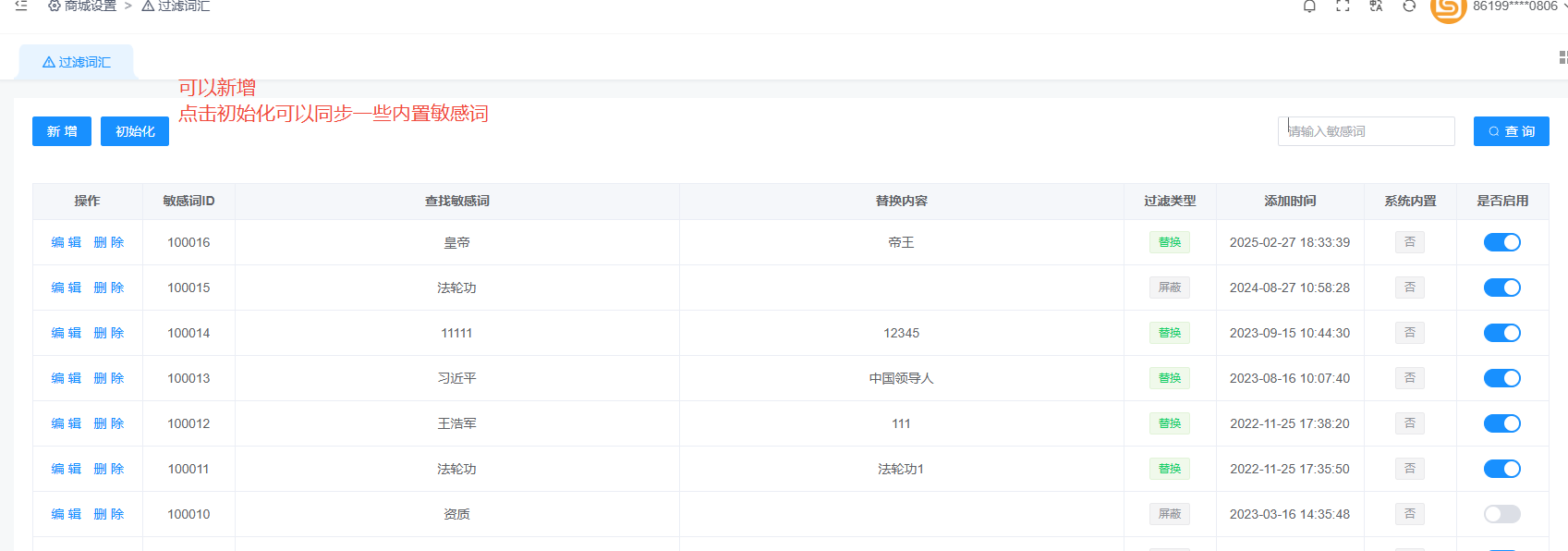Collapse the sidebar menu icon
The width and height of the screenshot is (1568, 551).
point(21,6)
